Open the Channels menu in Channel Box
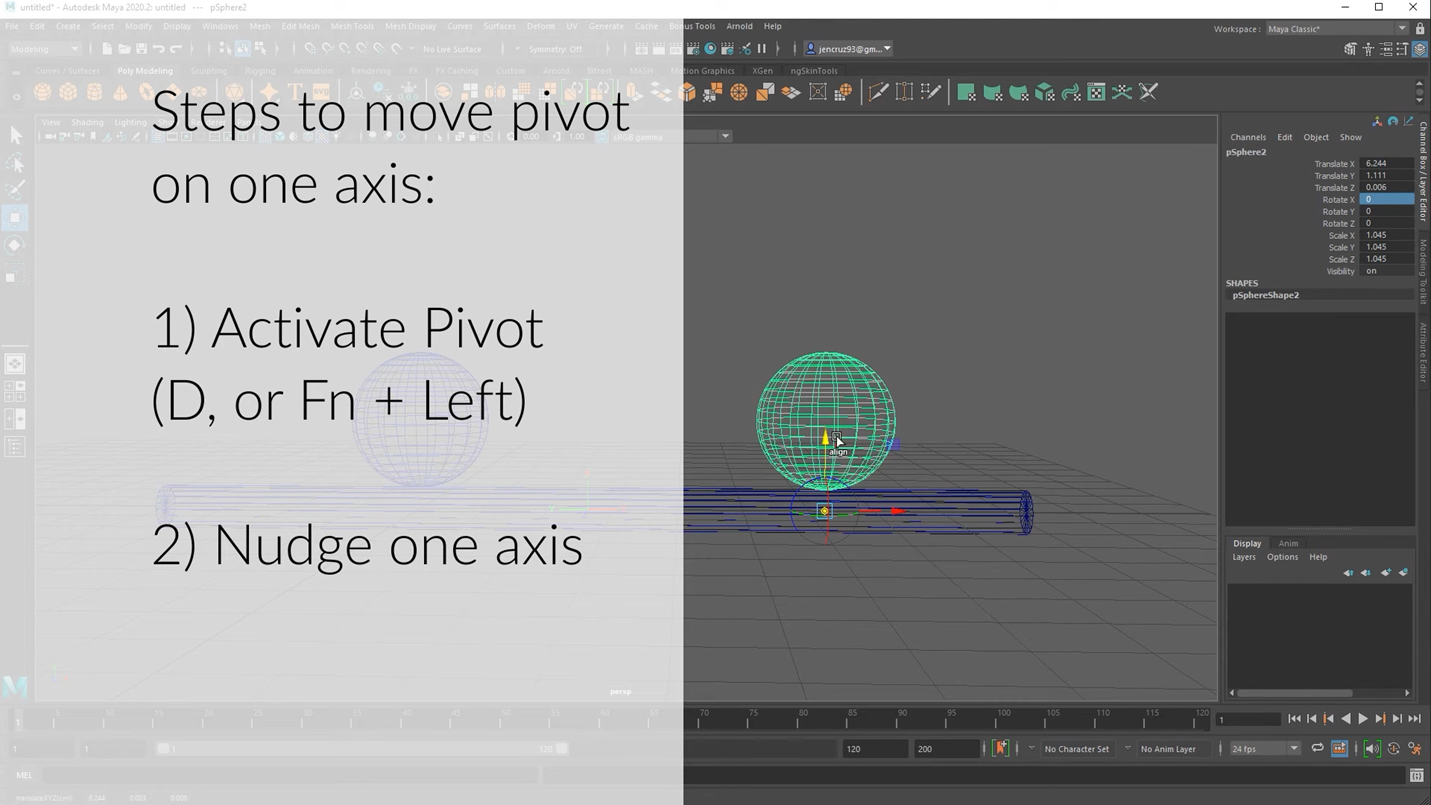The height and width of the screenshot is (805, 1431). (x=1248, y=137)
